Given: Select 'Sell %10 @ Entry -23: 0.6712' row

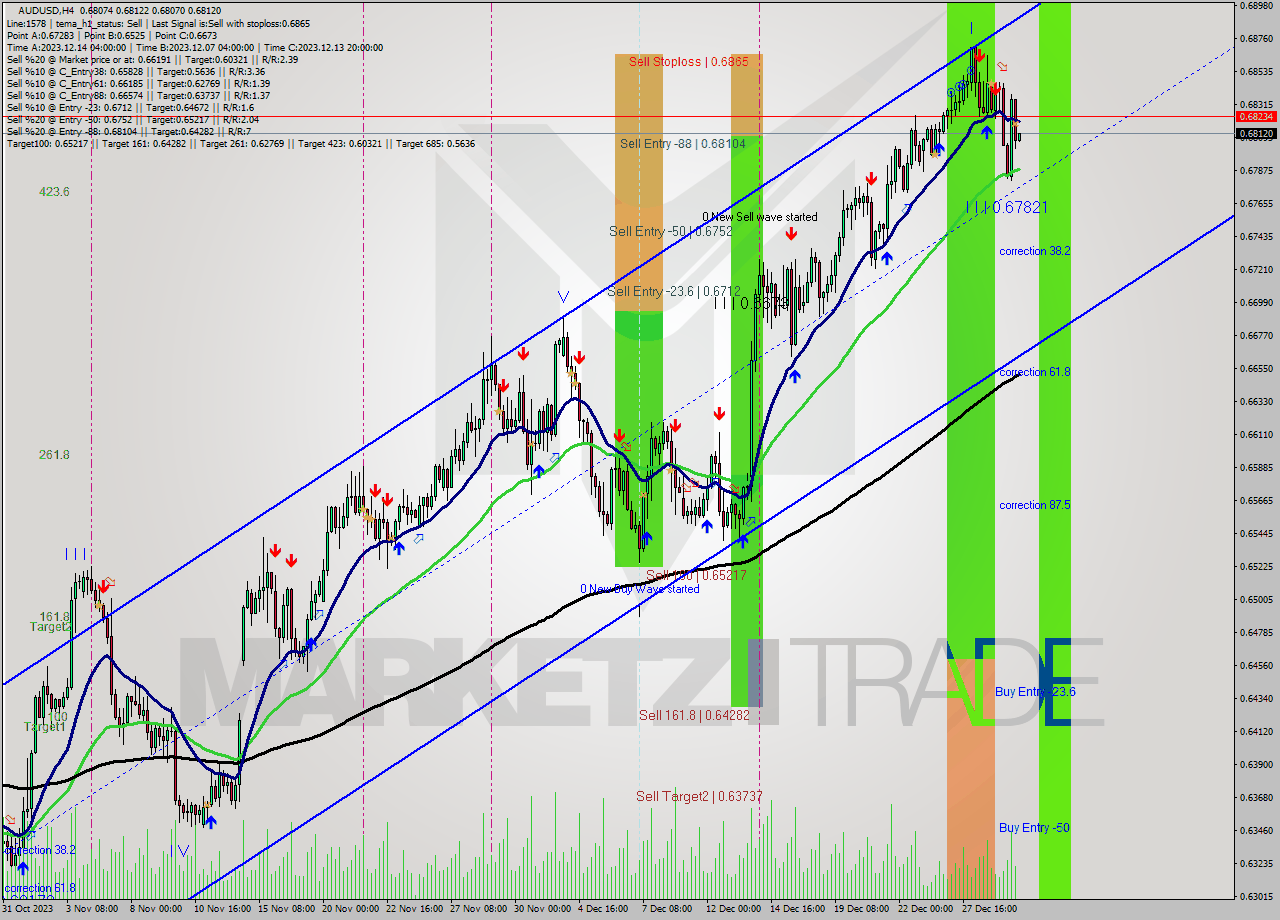Looking at the screenshot, I should [130, 107].
